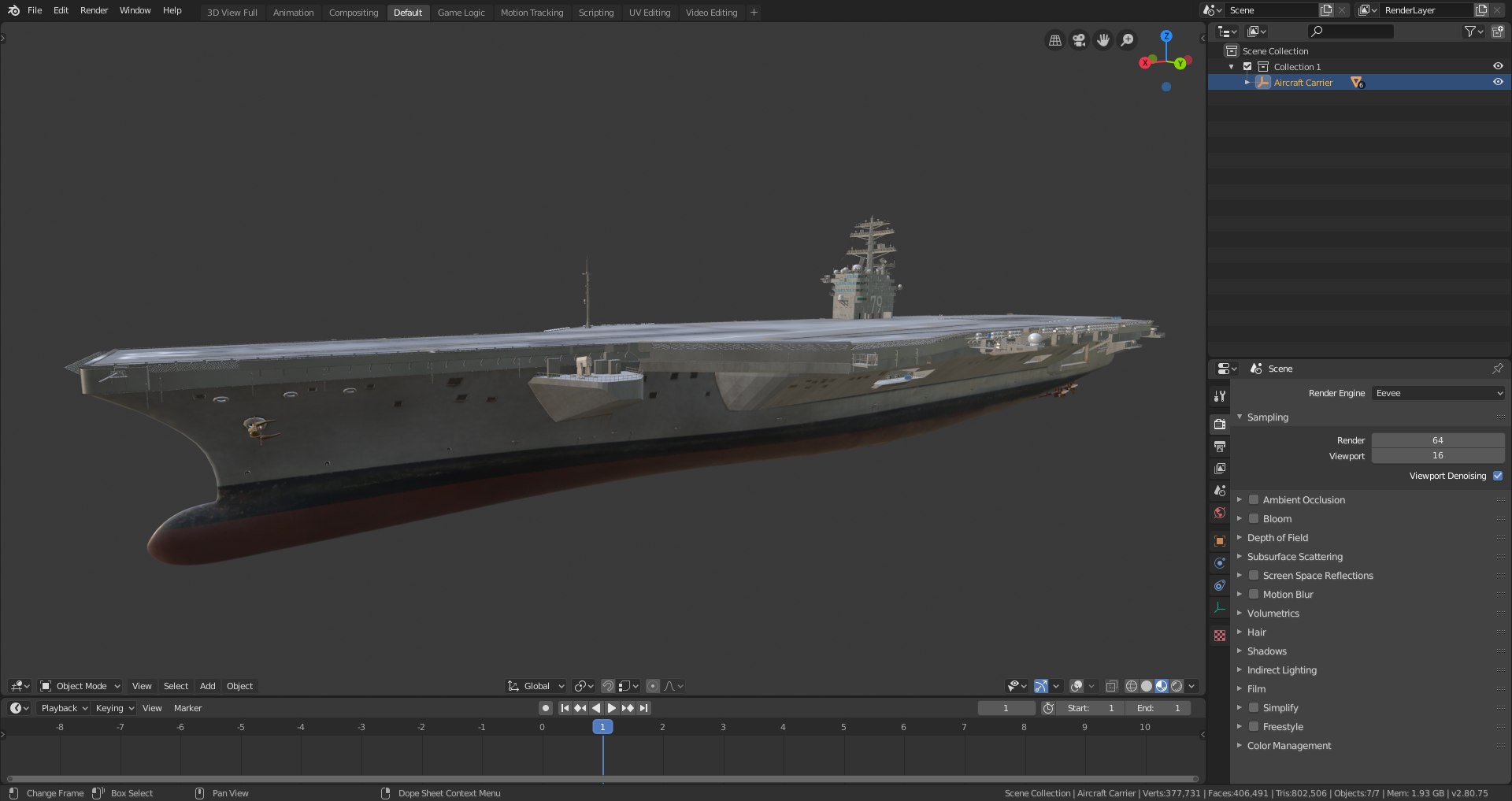This screenshot has width=1512, height=801.
Task: Enable Ambient Occlusion checkbox
Action: point(1254,499)
